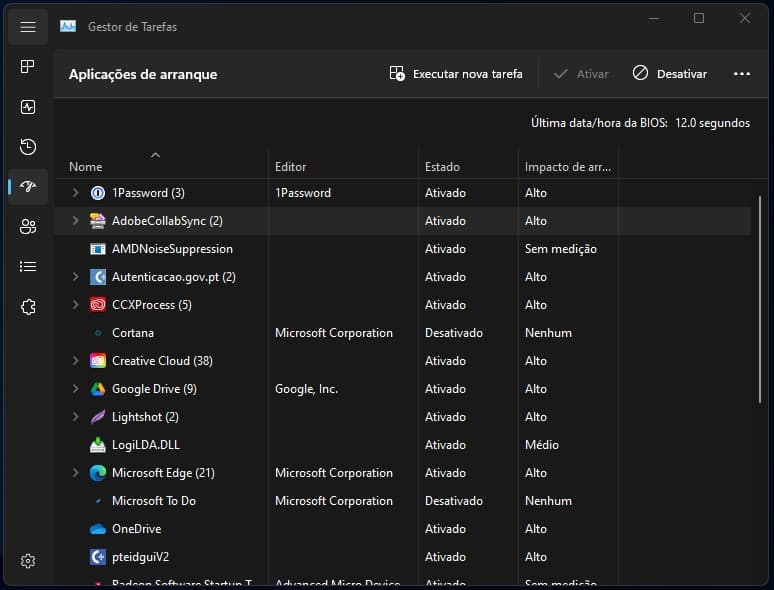Open the Details list page in sidebar

tap(28, 267)
